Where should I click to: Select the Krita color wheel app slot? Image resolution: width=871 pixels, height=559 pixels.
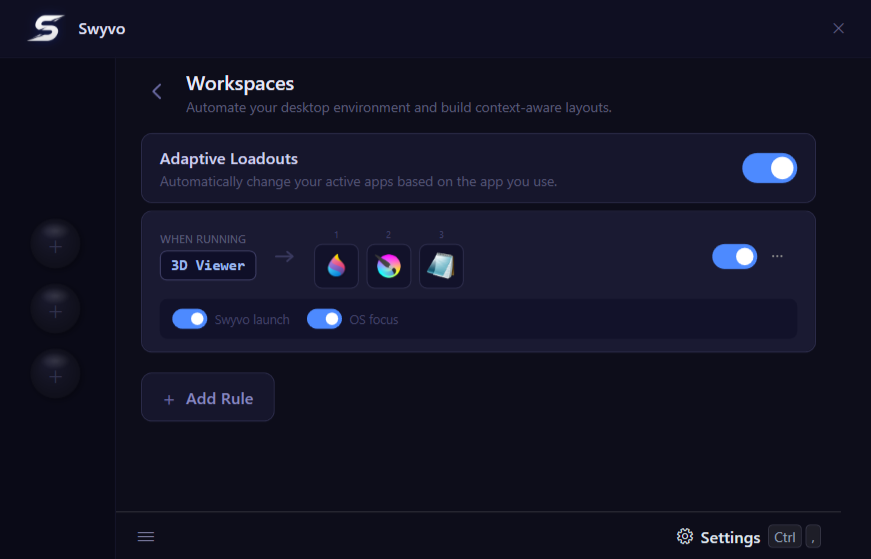(x=389, y=266)
